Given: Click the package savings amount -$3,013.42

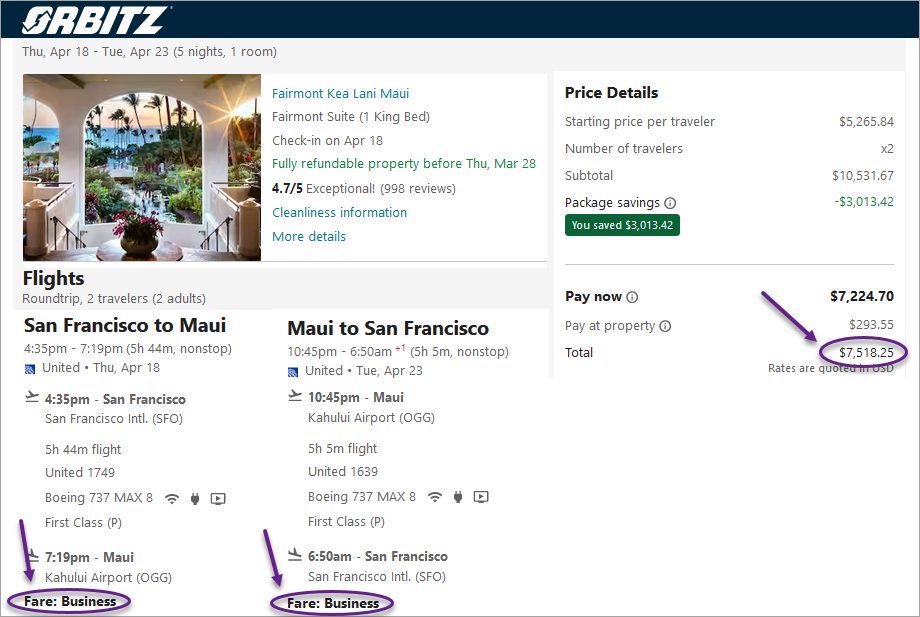Looking at the screenshot, I should 864,202.
